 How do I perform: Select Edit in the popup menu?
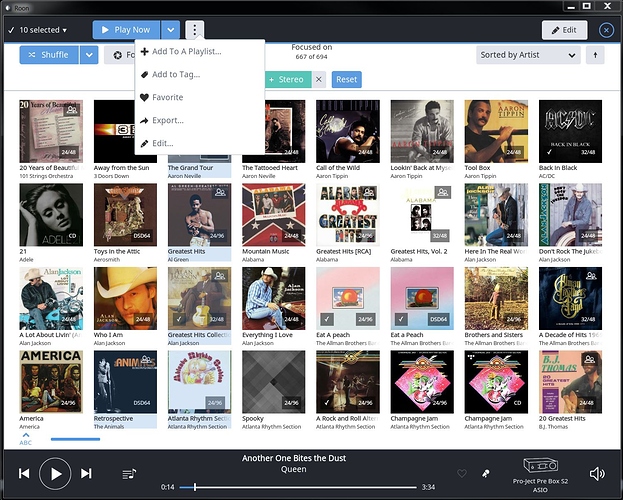[x=200, y=143]
